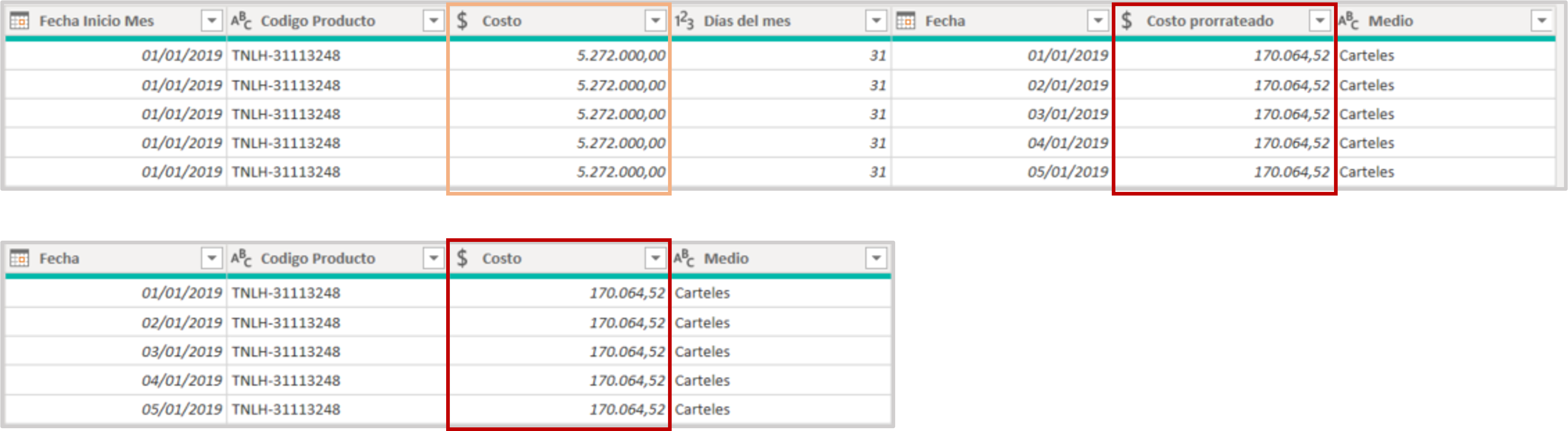Open the filter dropdown on Costo prorrateado
The width and height of the screenshot is (1568, 431).
point(1318,20)
